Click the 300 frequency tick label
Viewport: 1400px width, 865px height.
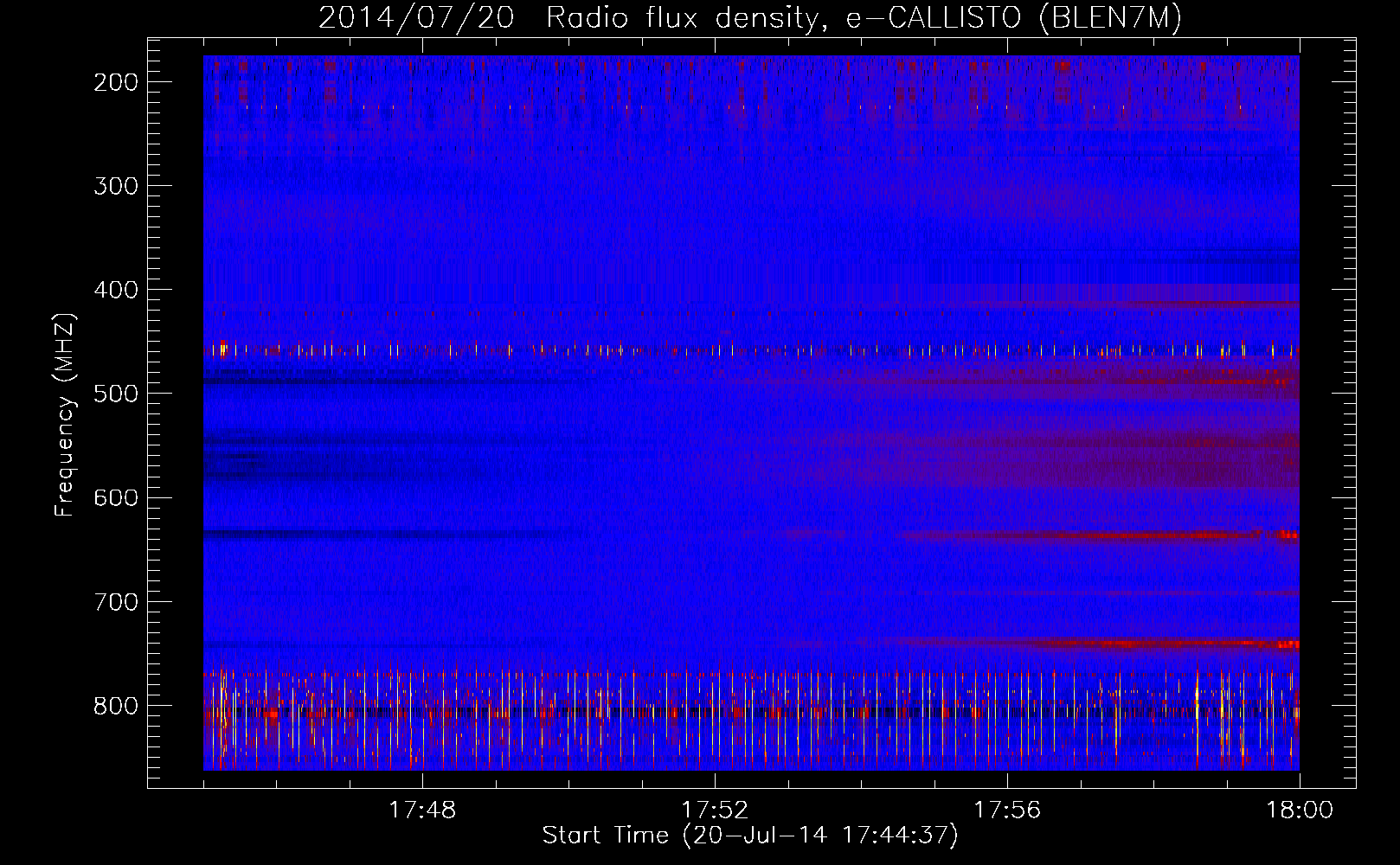click(x=116, y=186)
